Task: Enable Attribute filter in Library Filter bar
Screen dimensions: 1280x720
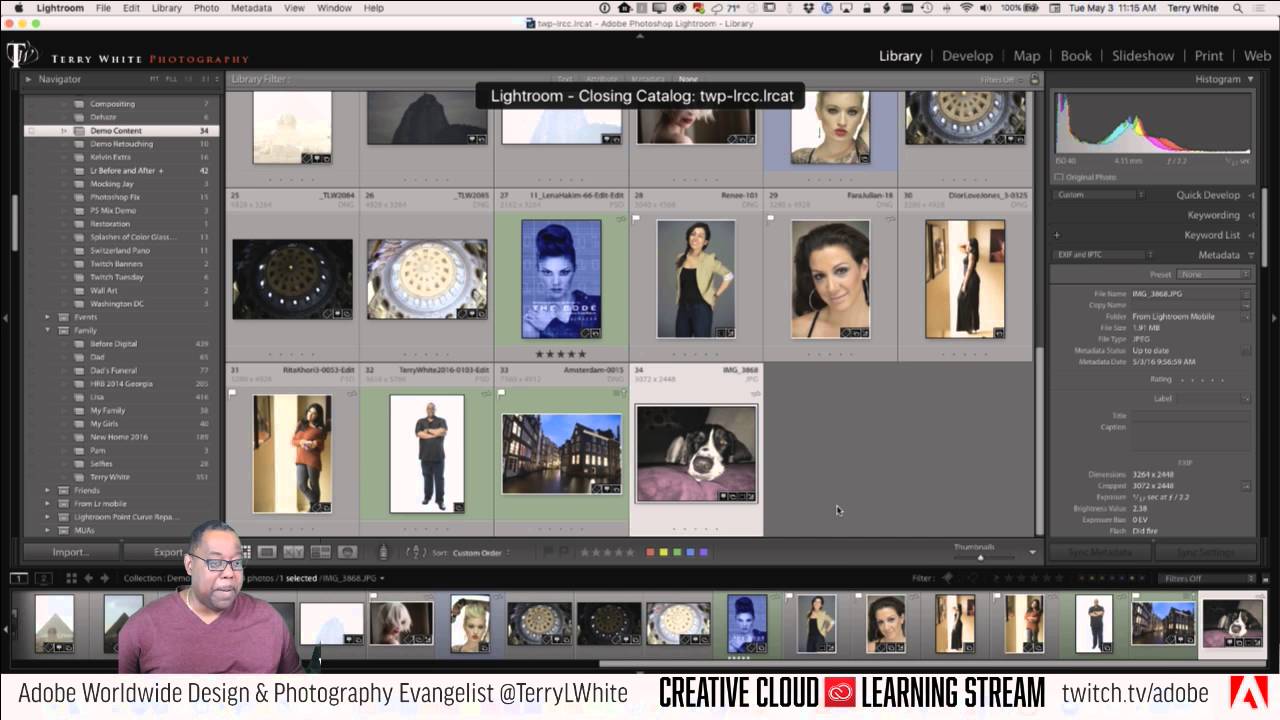Action: [601, 79]
